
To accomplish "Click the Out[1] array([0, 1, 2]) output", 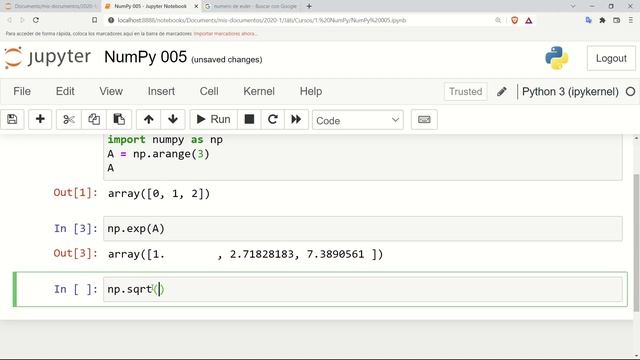I will click(159, 193).
